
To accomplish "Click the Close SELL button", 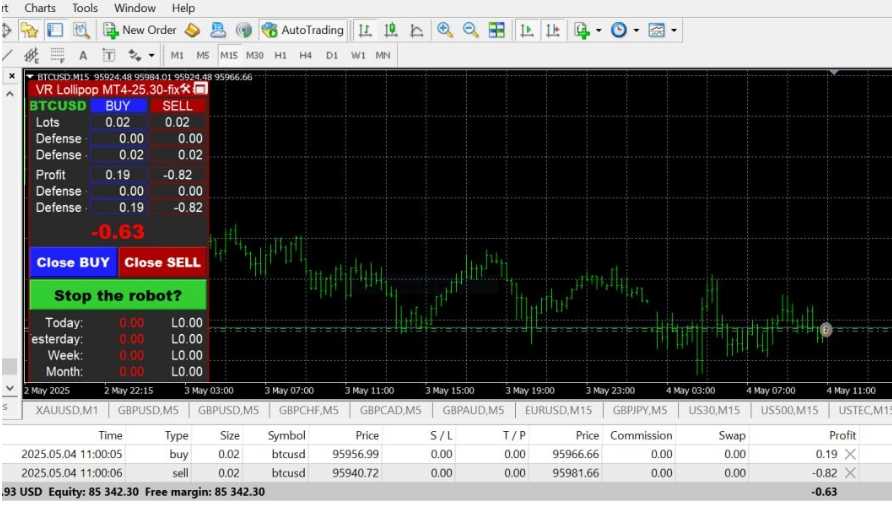I will click(163, 262).
